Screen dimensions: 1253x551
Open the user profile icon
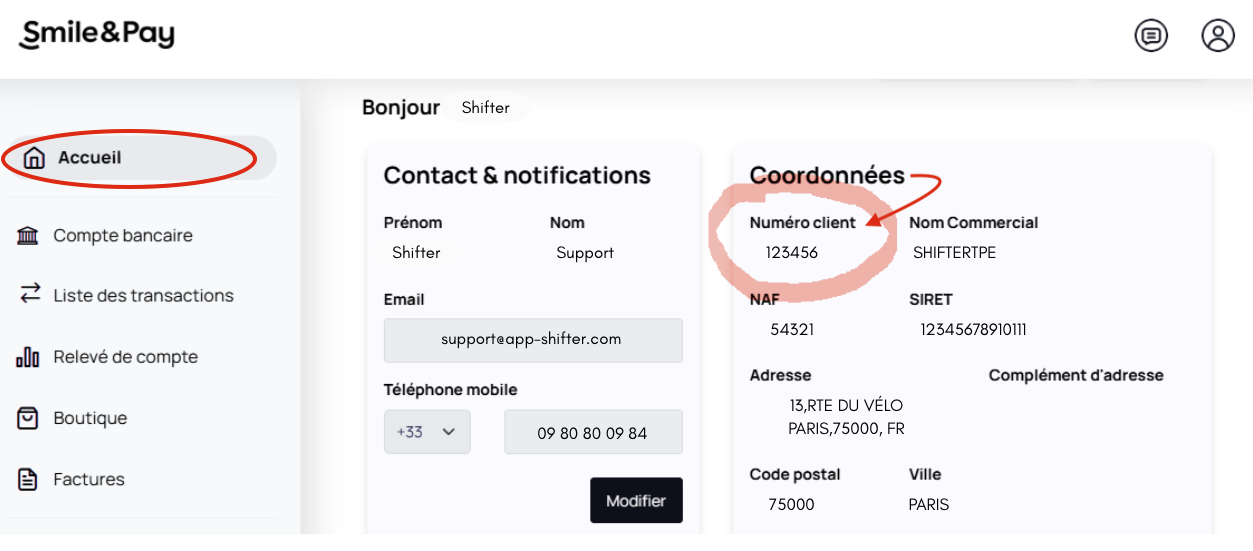[1218, 36]
